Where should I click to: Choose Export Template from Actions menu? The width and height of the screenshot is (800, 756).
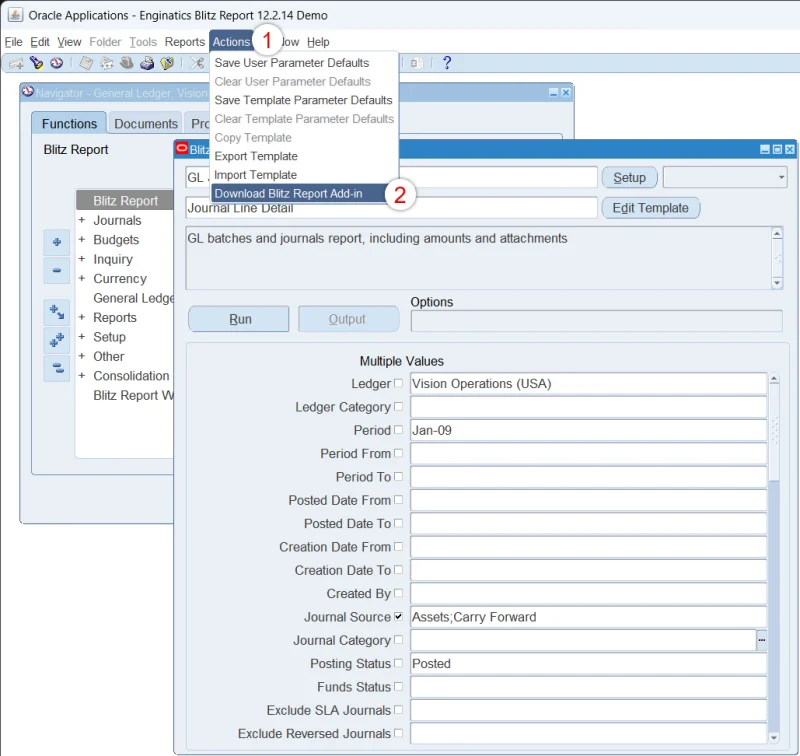tap(256, 156)
